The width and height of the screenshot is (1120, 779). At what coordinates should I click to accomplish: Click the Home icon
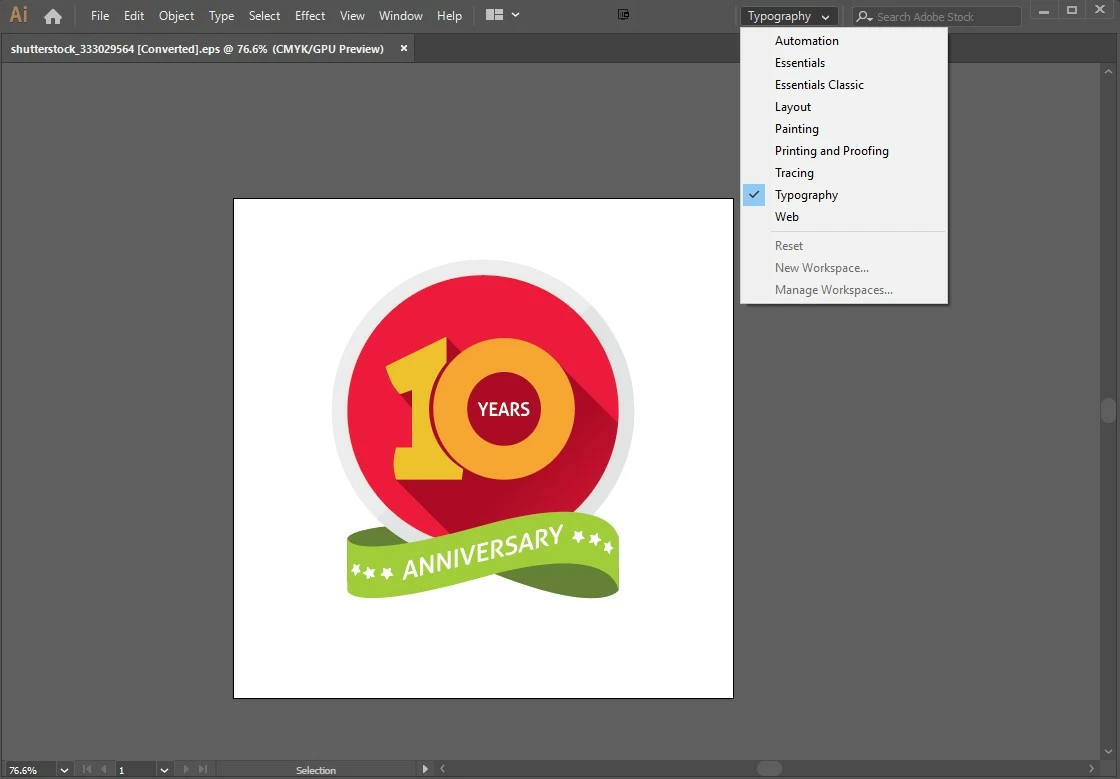click(53, 16)
